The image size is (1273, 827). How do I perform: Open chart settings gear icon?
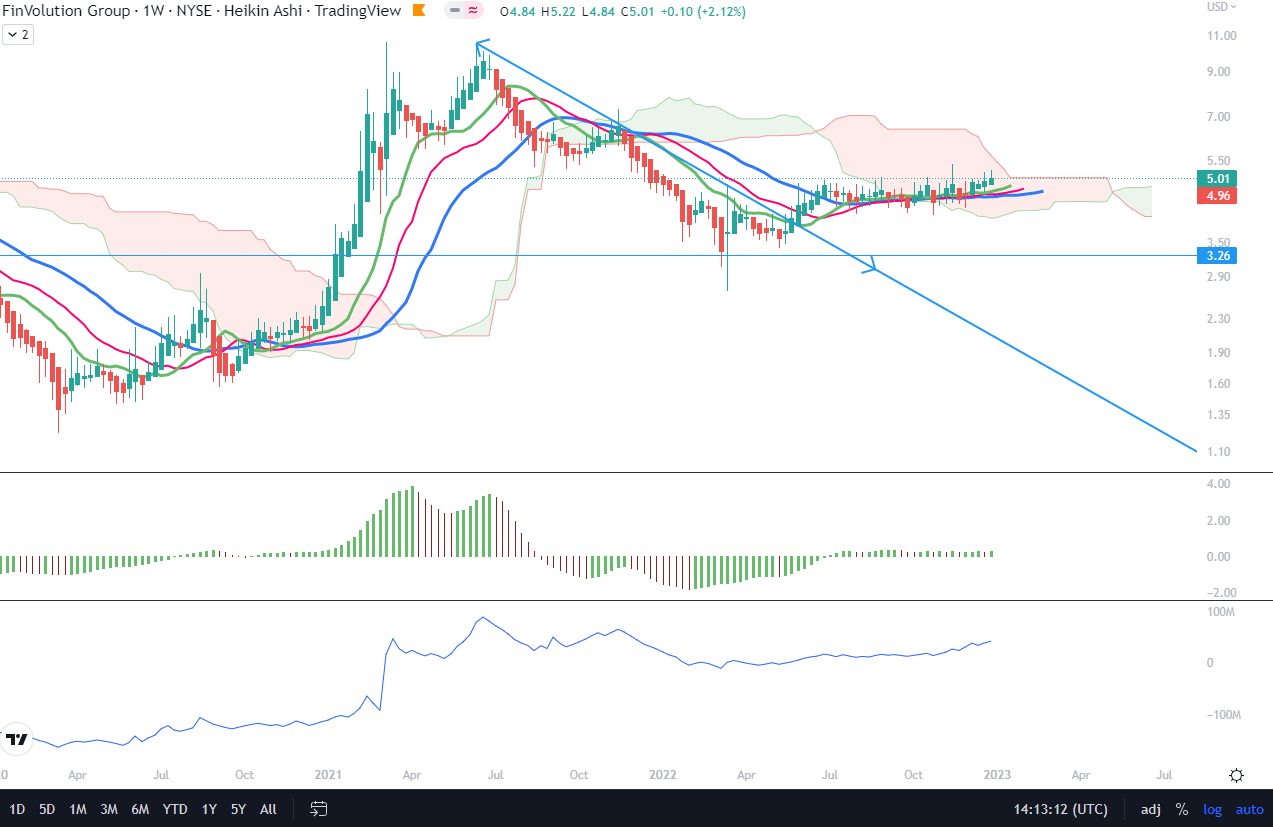(x=1237, y=775)
